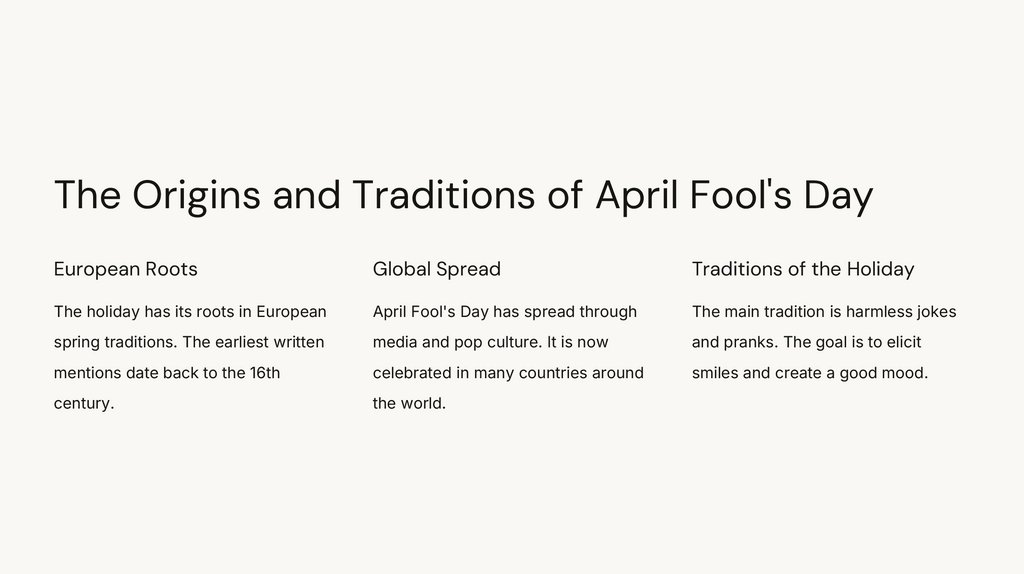Click the word "Traditions" in the main title
Viewport: 1024px width, 574px height.
[443, 195]
